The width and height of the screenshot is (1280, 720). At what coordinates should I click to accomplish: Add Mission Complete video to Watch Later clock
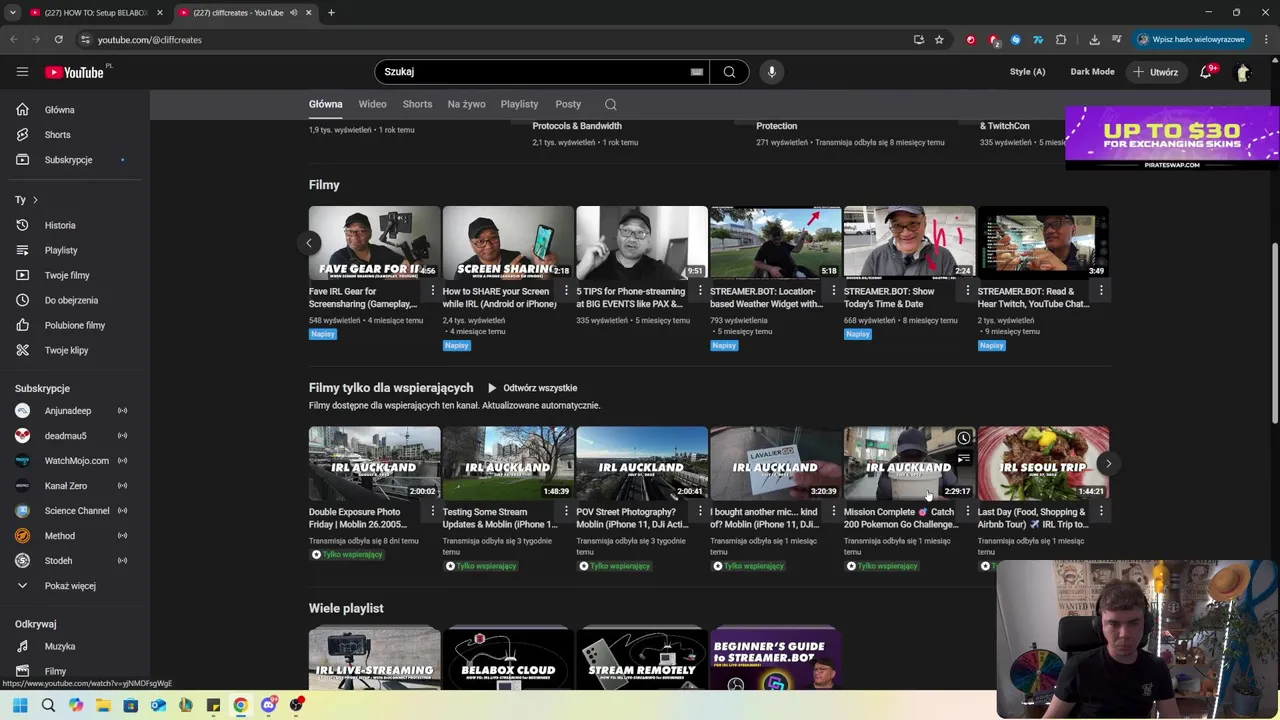(963, 438)
